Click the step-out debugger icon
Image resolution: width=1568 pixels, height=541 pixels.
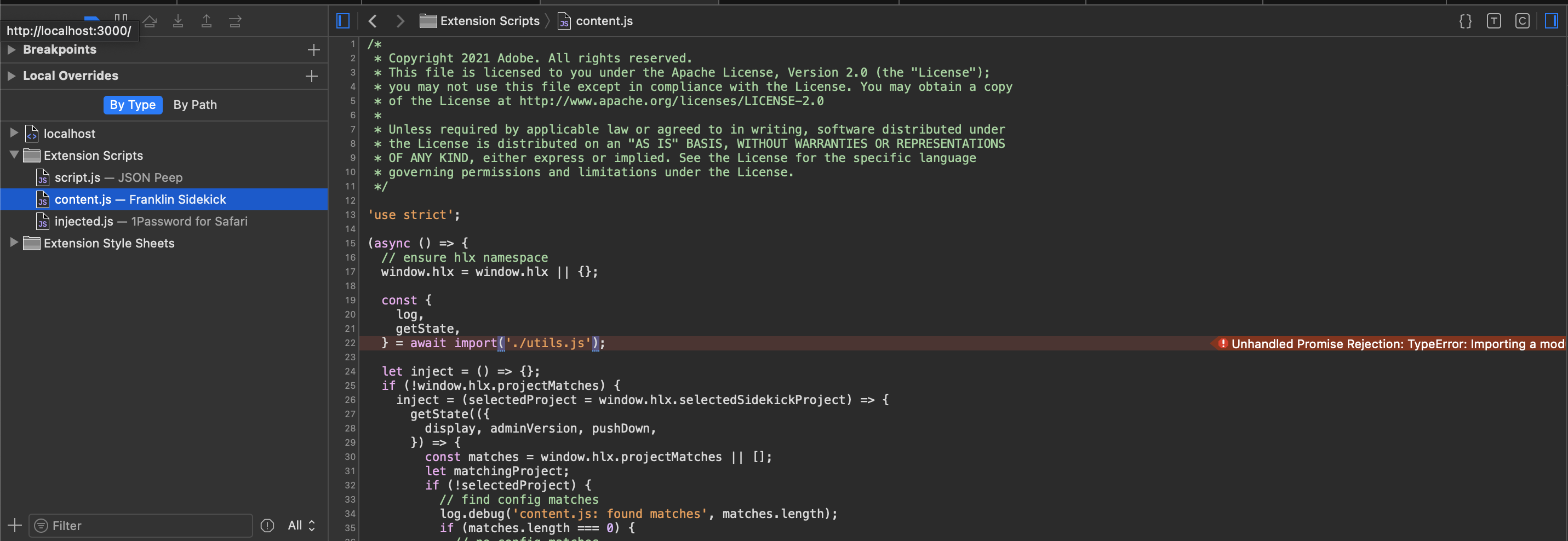(207, 21)
